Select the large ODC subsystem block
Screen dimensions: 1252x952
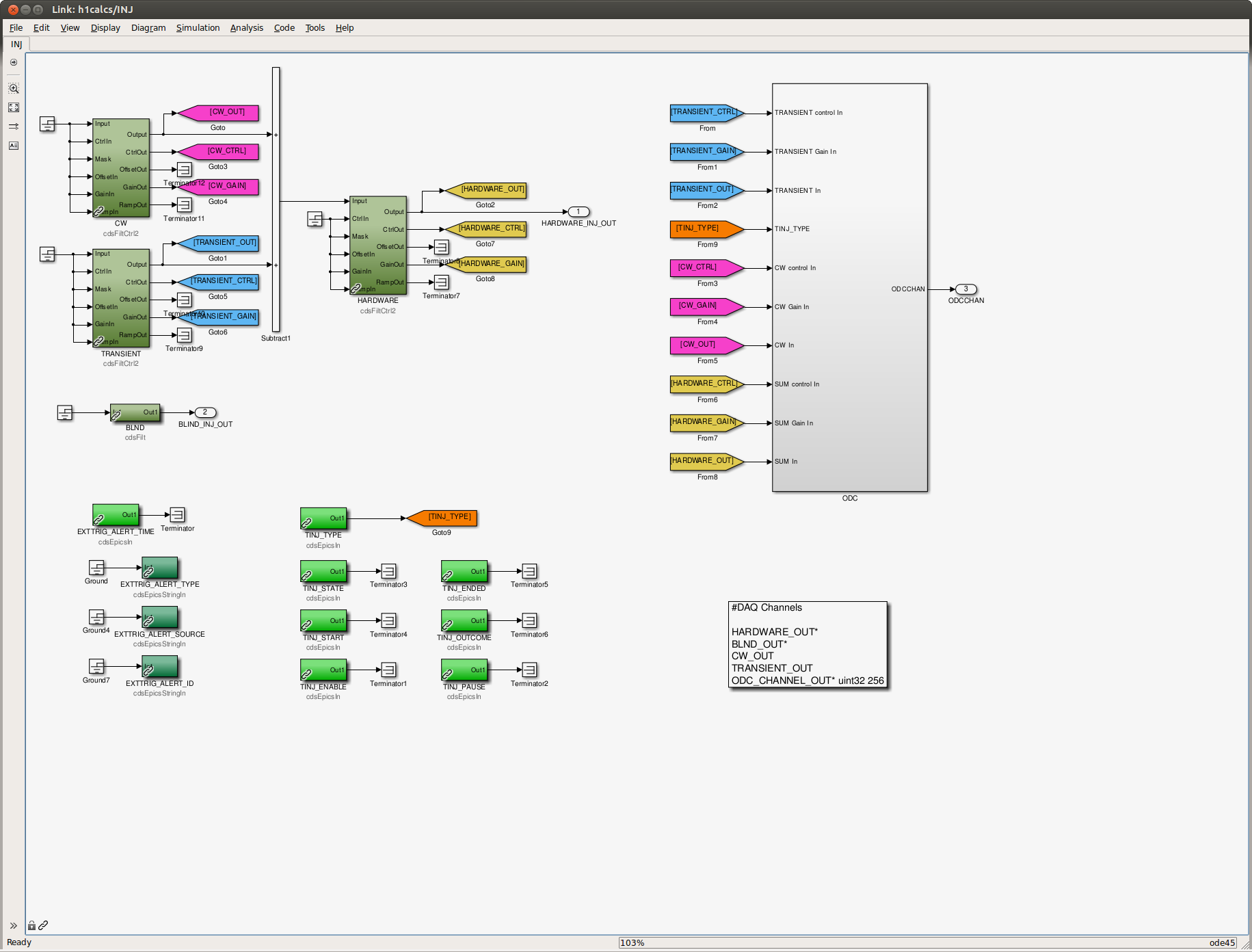pyautogui.click(x=850, y=287)
